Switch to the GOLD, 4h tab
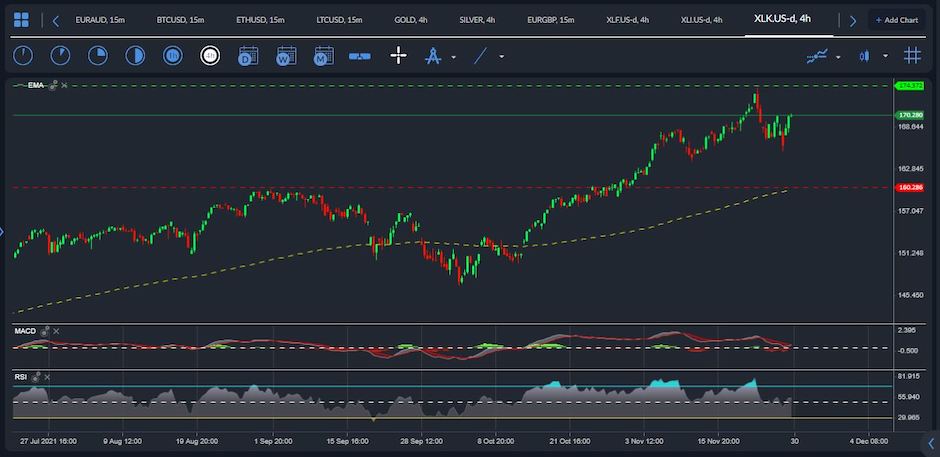The height and width of the screenshot is (457, 940). pos(411,20)
